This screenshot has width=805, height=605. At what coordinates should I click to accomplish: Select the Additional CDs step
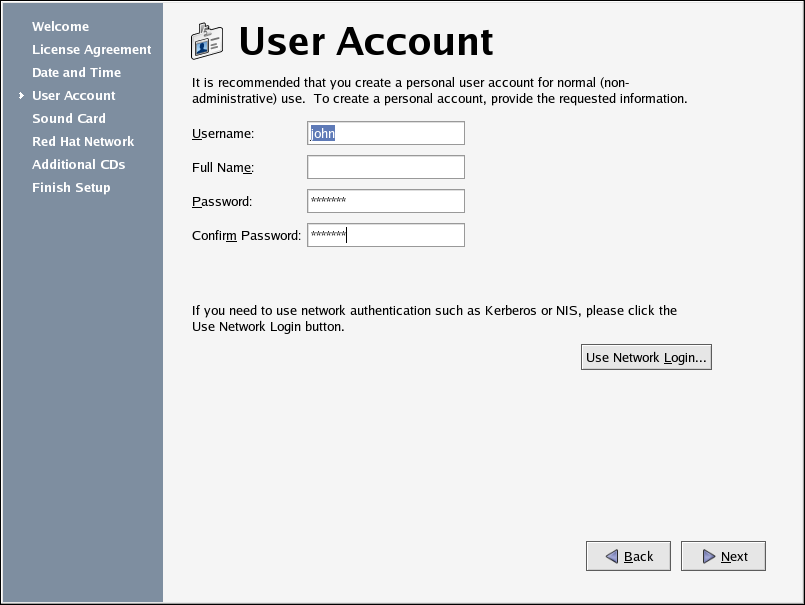point(78,164)
